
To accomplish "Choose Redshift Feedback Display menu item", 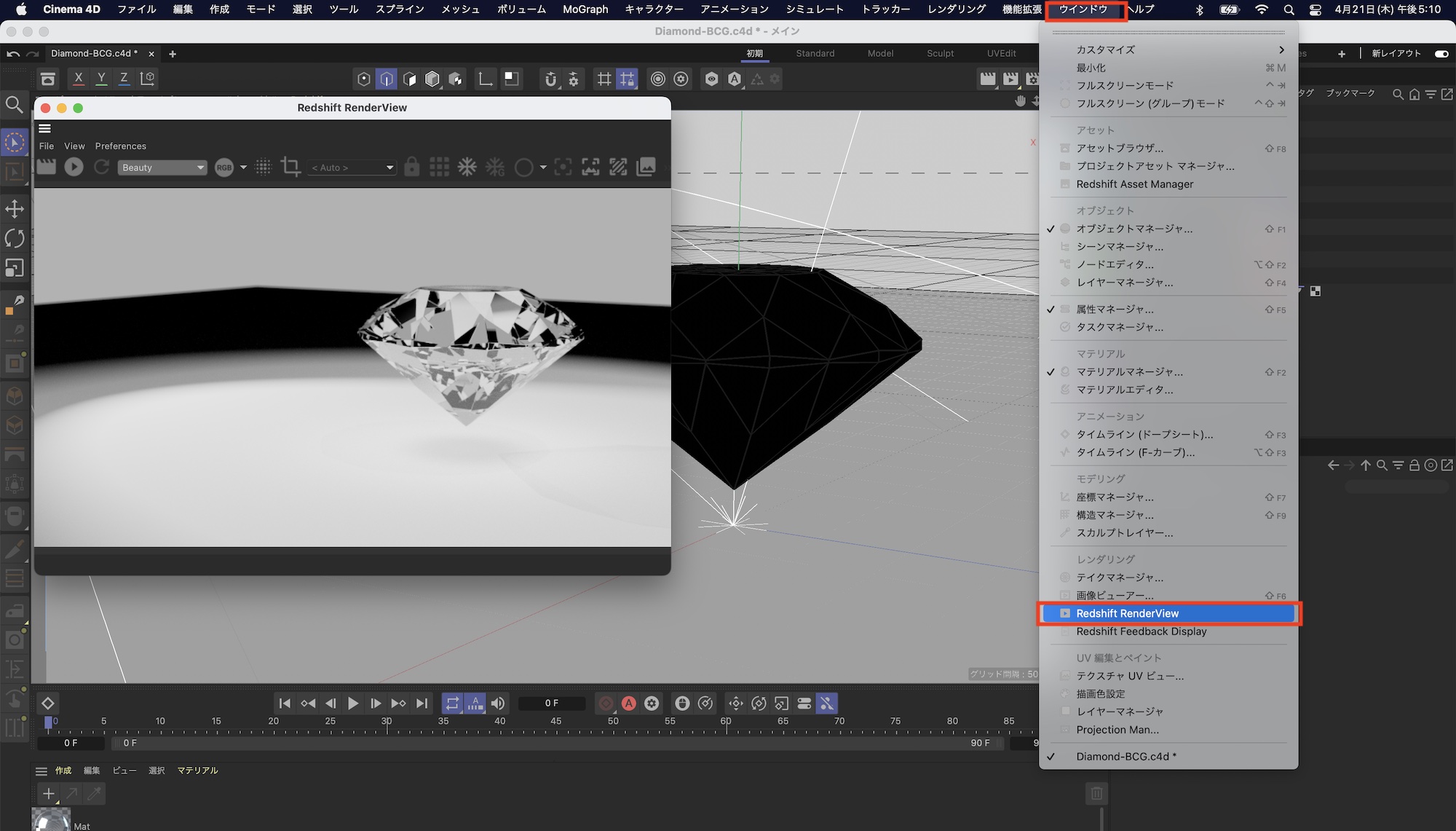I will click(x=1141, y=631).
